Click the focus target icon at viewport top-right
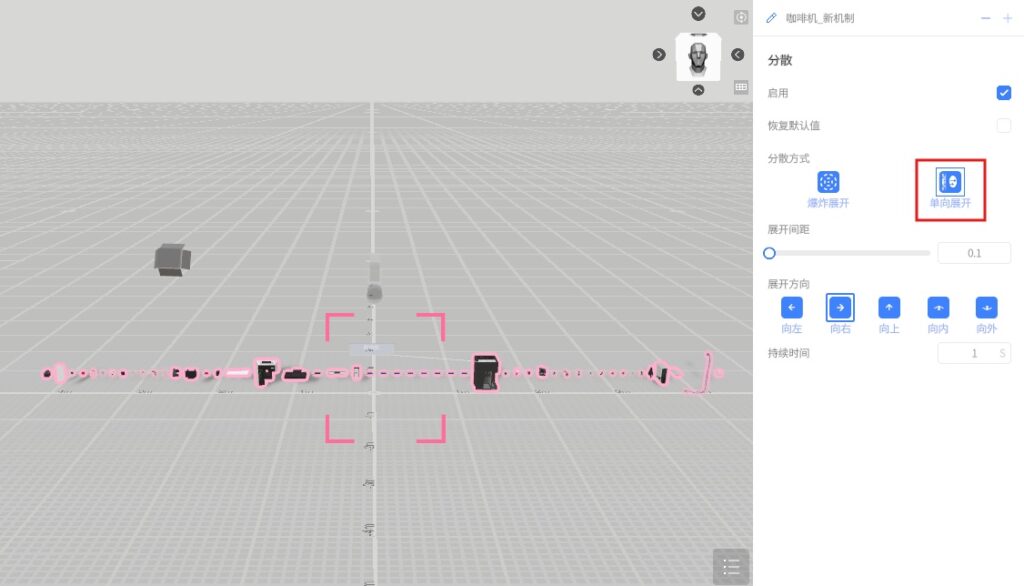 coord(741,17)
